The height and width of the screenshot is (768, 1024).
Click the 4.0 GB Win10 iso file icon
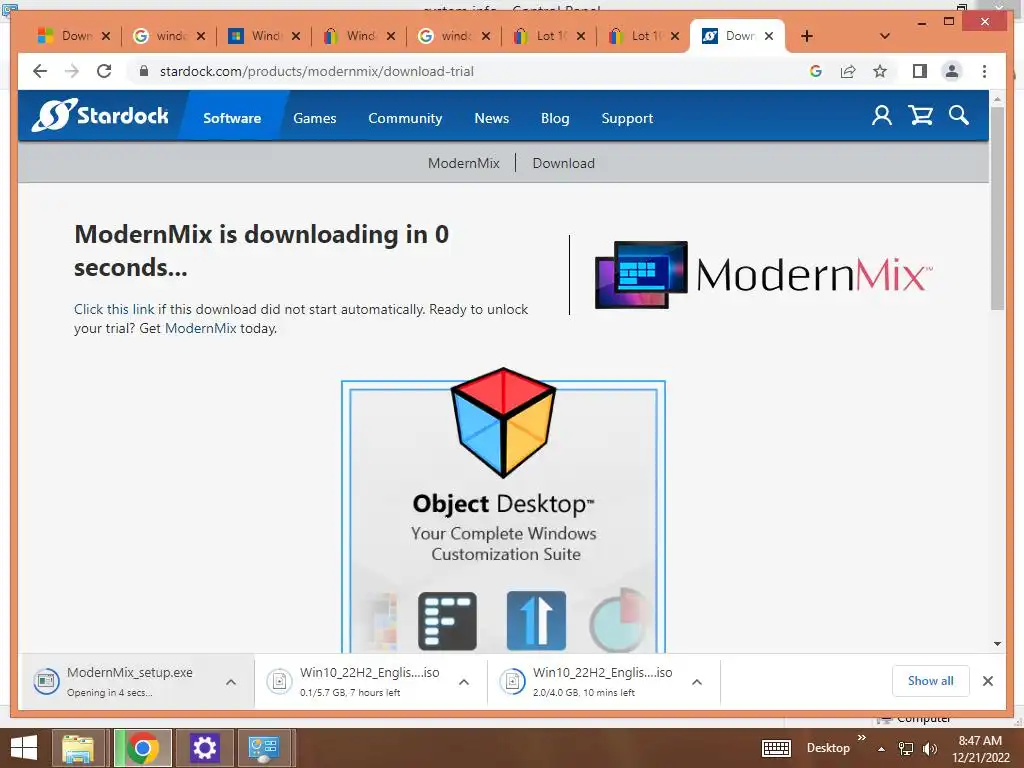tap(513, 681)
